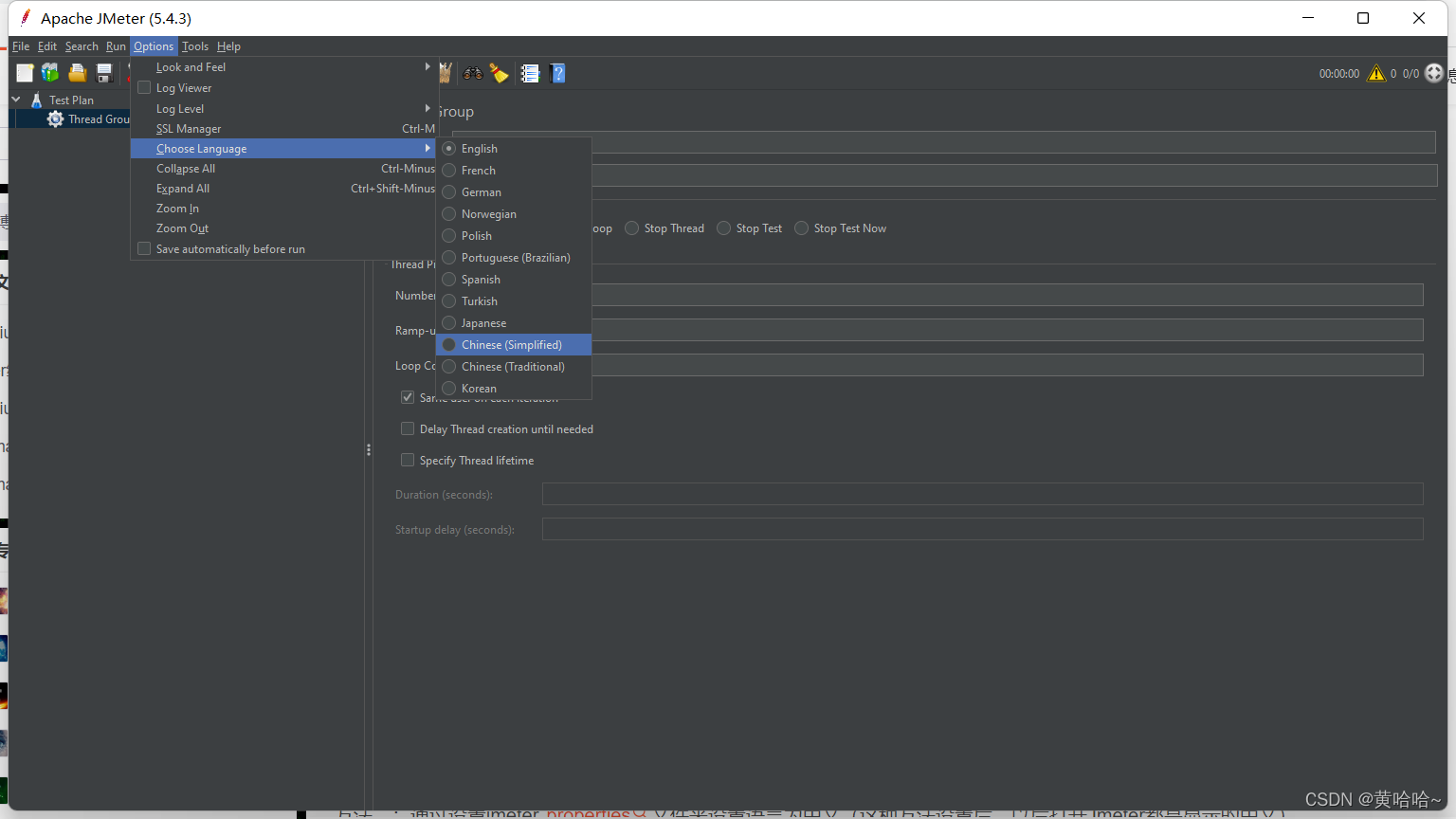
Task: Click the remote engine round icon
Action: point(1434,73)
